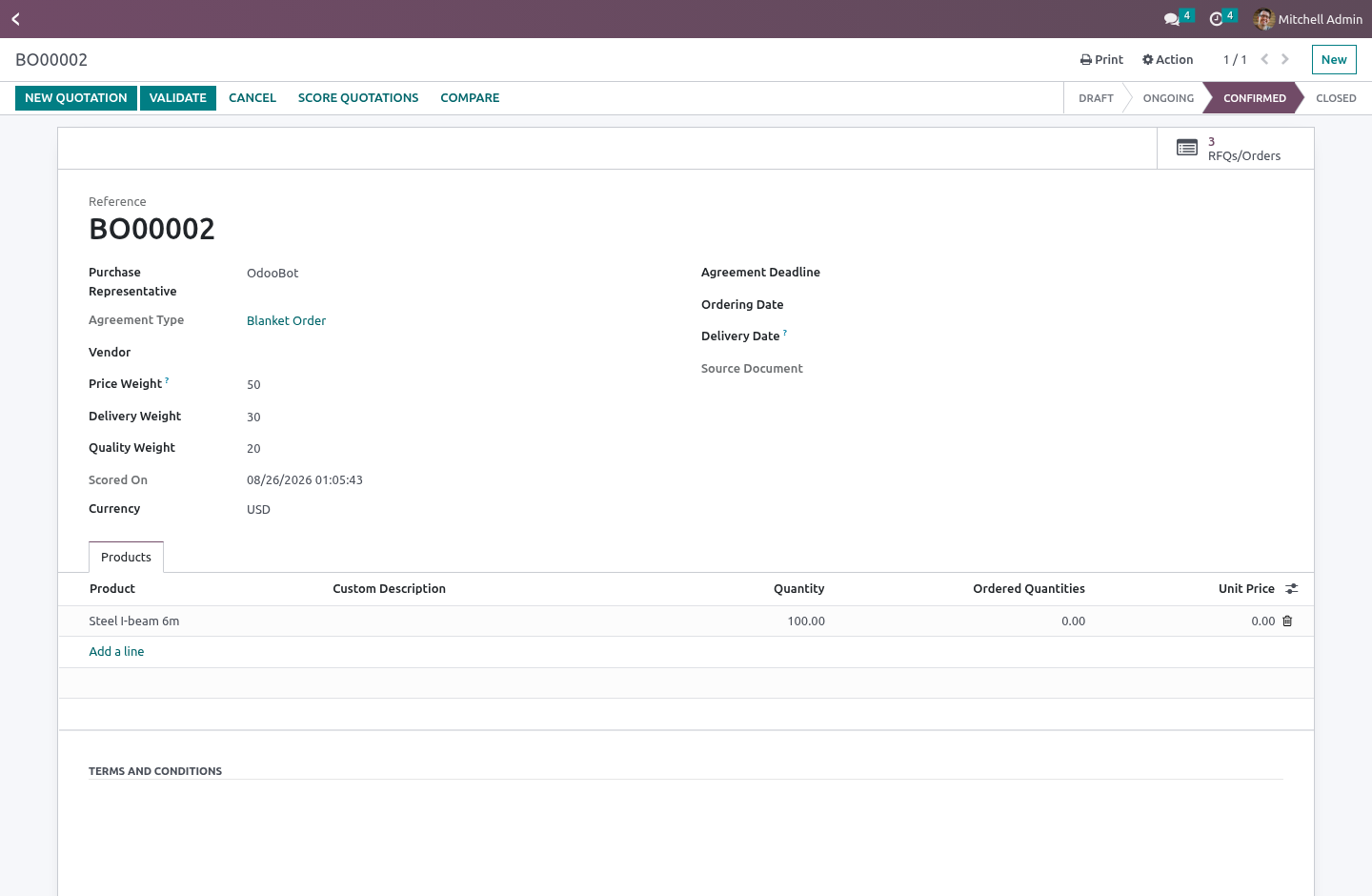Select the Confirmed status stage
Screen dimensions: 1372x896
[1254, 98]
